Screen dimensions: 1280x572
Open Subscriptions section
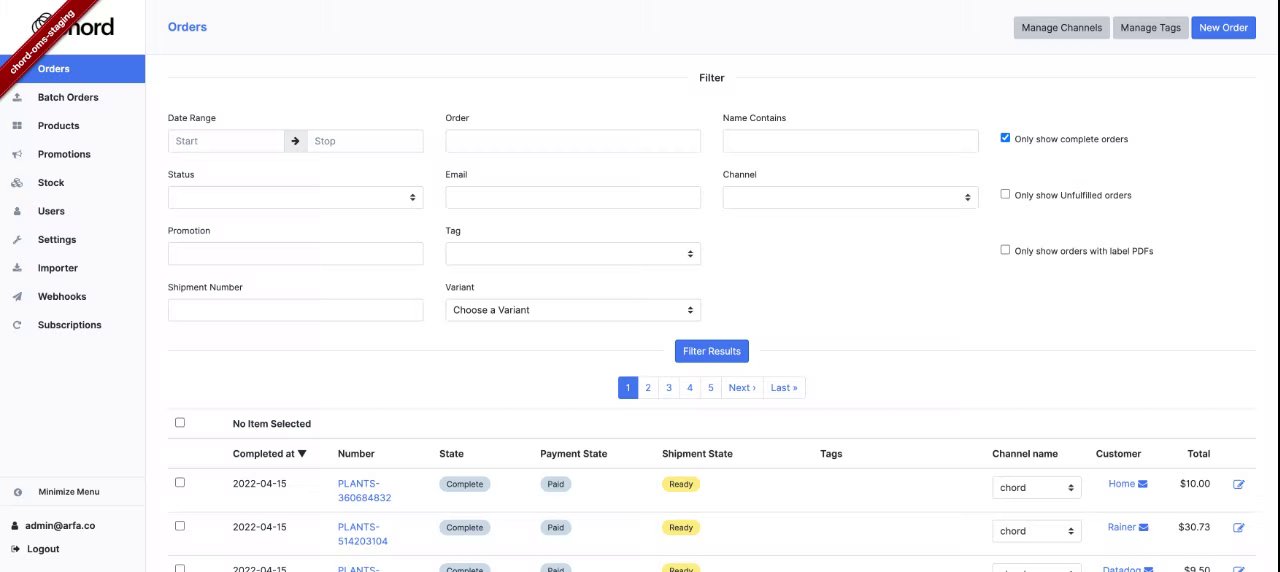click(x=69, y=325)
